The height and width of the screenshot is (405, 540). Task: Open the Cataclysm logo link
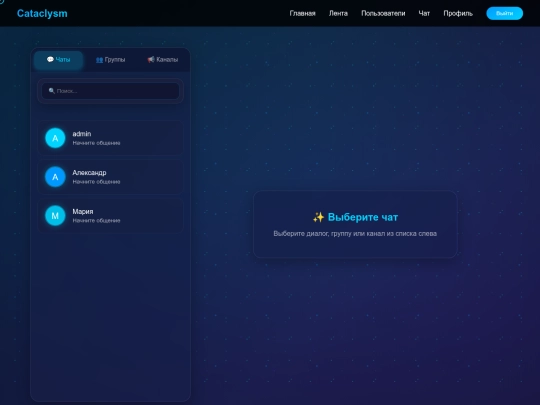click(42, 13)
